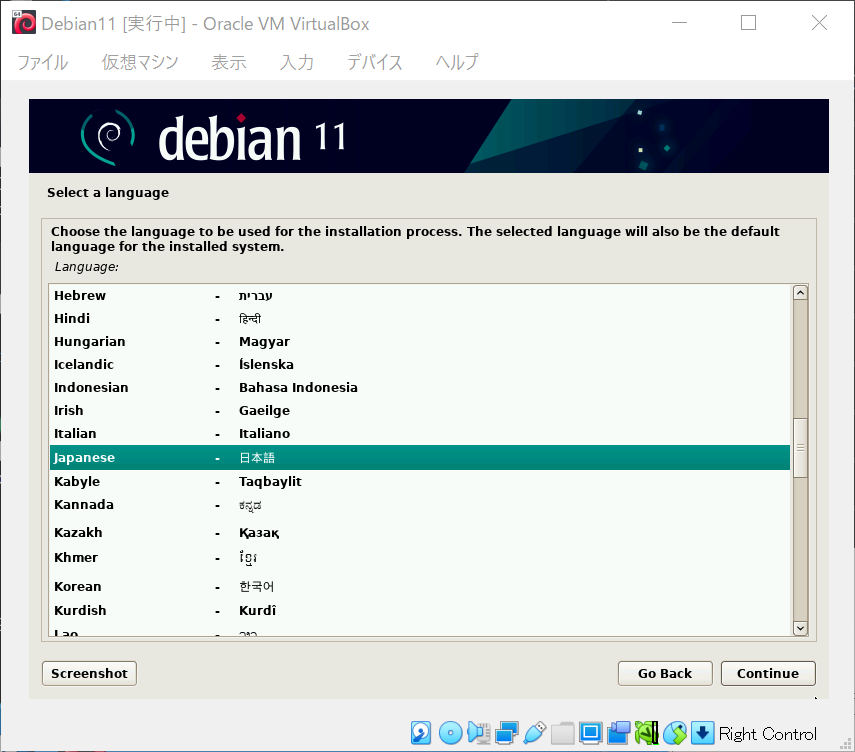Image resolution: width=855 pixels, height=752 pixels.
Task: Open the デバイス menu
Action: [x=375, y=62]
